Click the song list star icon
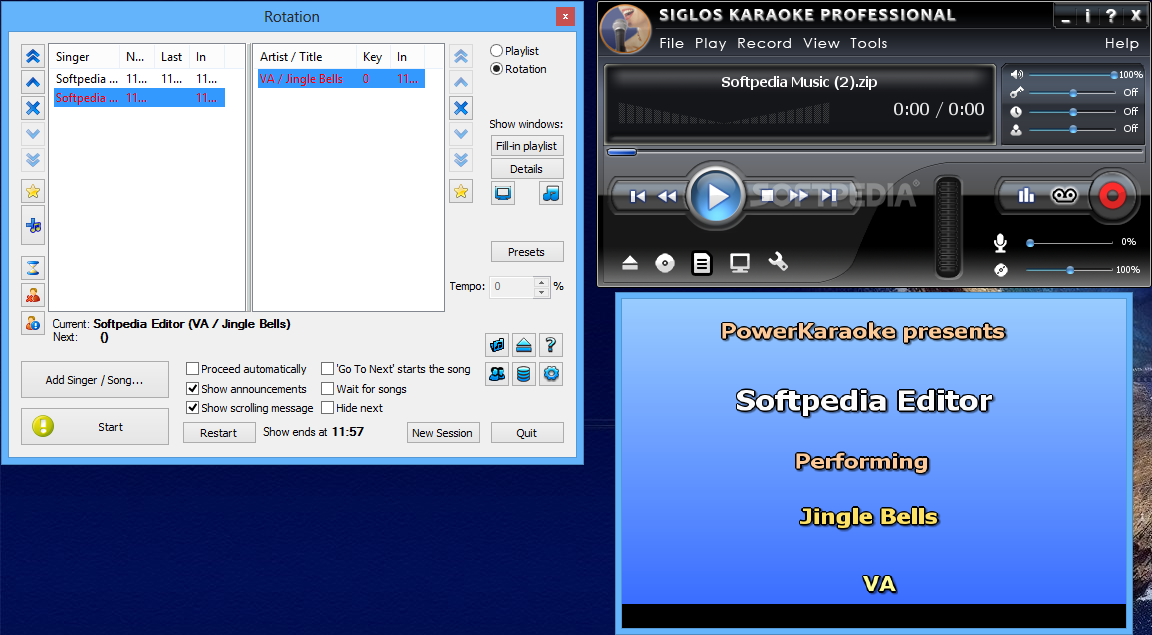The height and width of the screenshot is (635, 1152). click(461, 191)
